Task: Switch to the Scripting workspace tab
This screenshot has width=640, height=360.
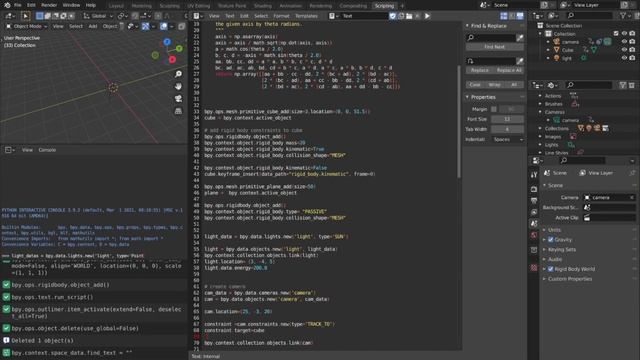Action: click(384, 6)
